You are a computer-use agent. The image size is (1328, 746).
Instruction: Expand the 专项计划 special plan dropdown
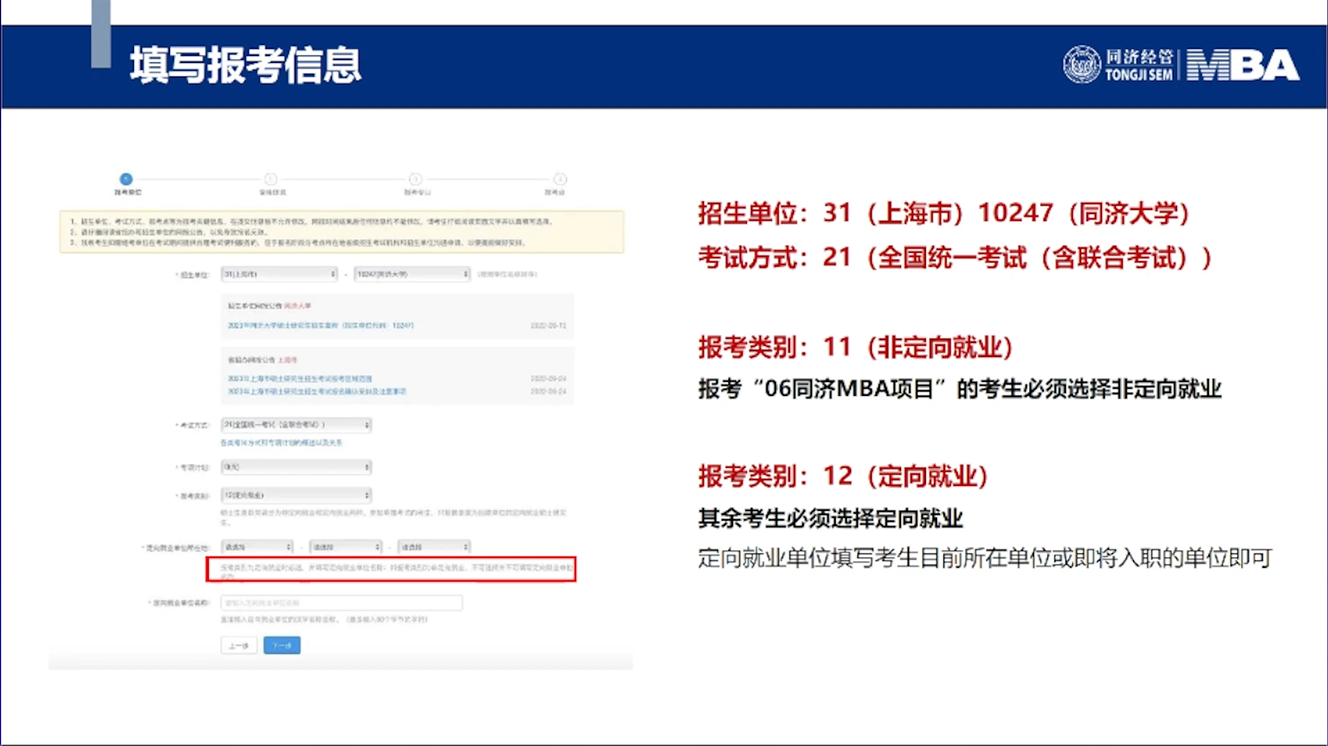click(296, 467)
